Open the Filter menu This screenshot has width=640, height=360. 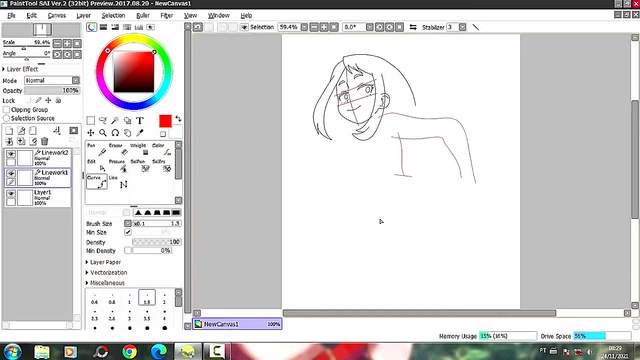(x=167, y=16)
